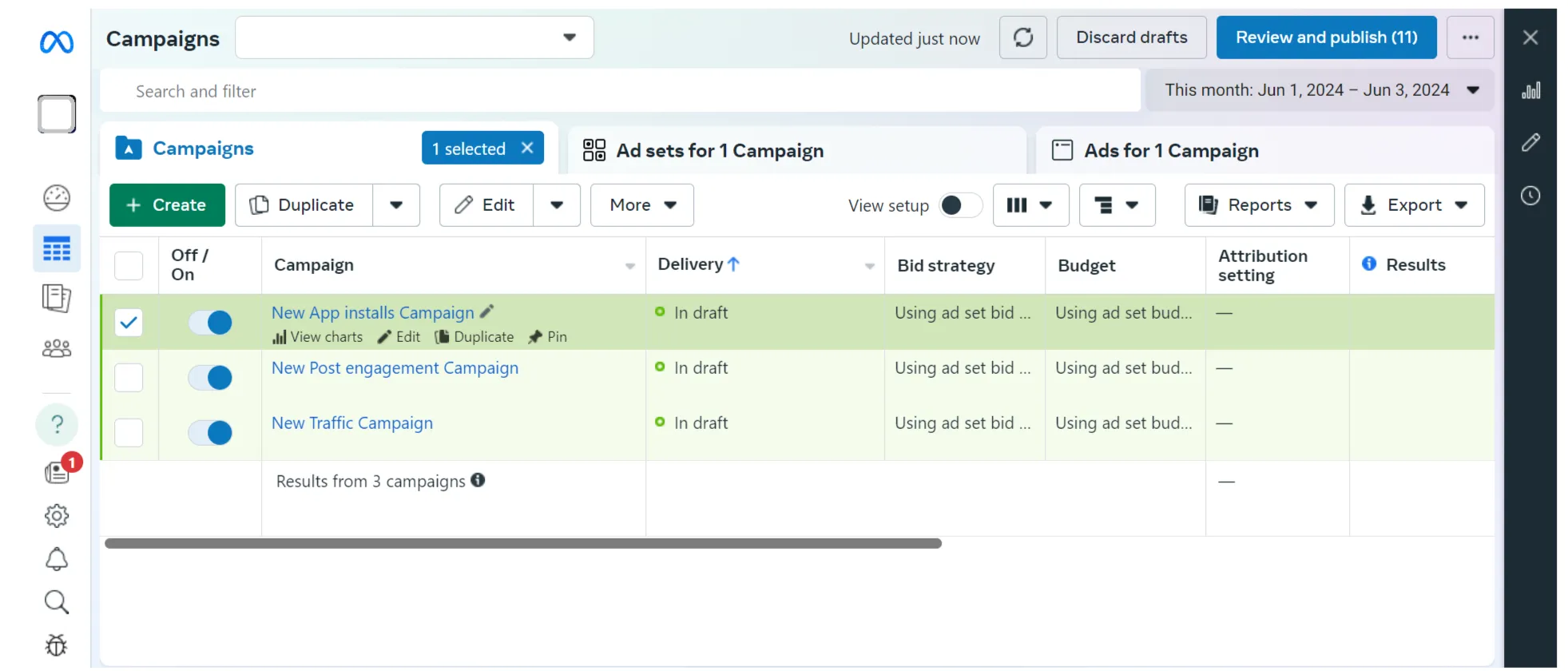The width and height of the screenshot is (1568, 671).
Task: Open the settings gear in left sidebar
Action: tap(57, 516)
